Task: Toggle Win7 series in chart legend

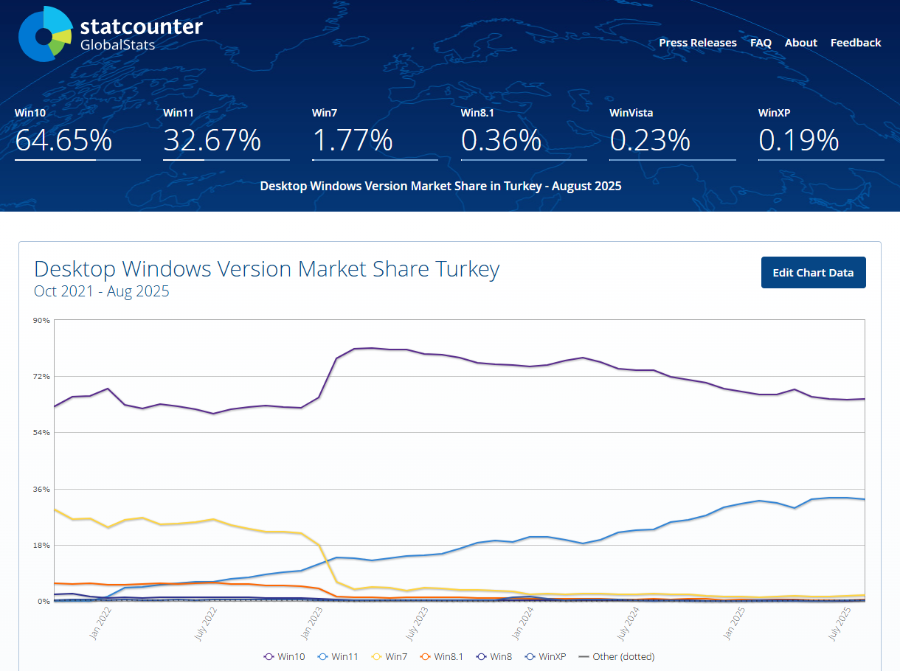Action: (390, 657)
